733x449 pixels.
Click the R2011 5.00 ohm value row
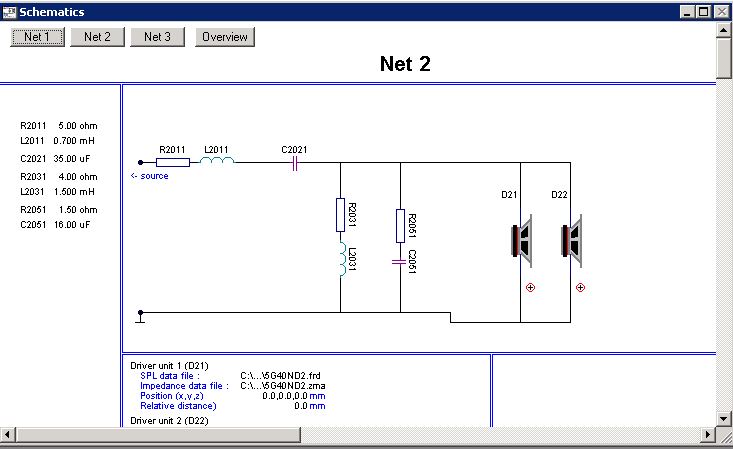59,126
